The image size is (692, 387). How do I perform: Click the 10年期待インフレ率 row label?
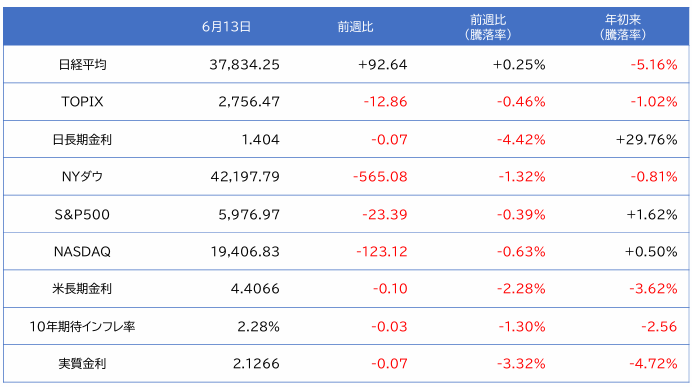82,327
